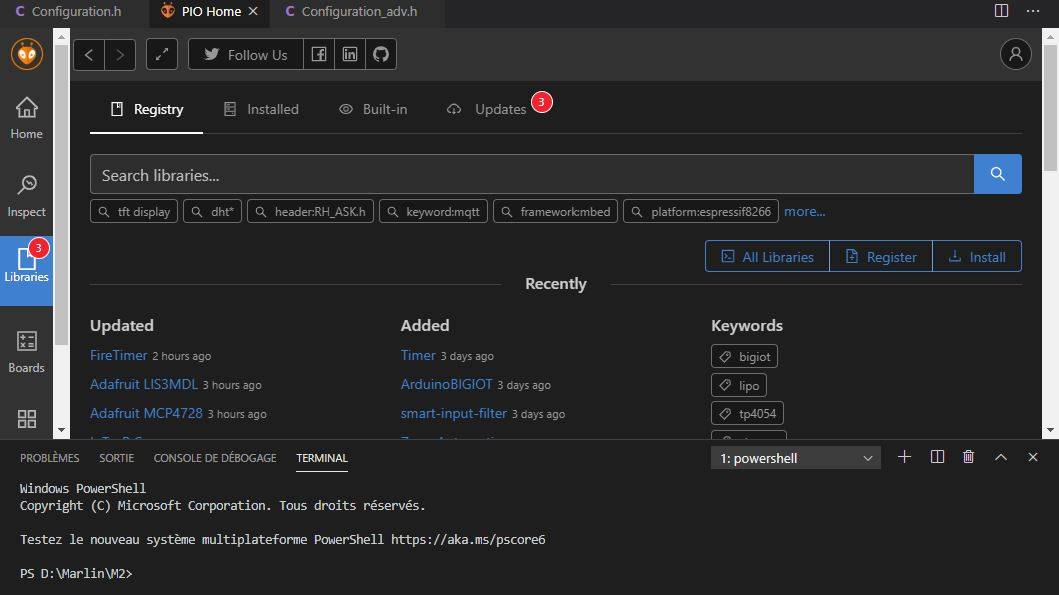The width and height of the screenshot is (1059, 595).
Task: Select the Registry tab
Action: (147, 109)
